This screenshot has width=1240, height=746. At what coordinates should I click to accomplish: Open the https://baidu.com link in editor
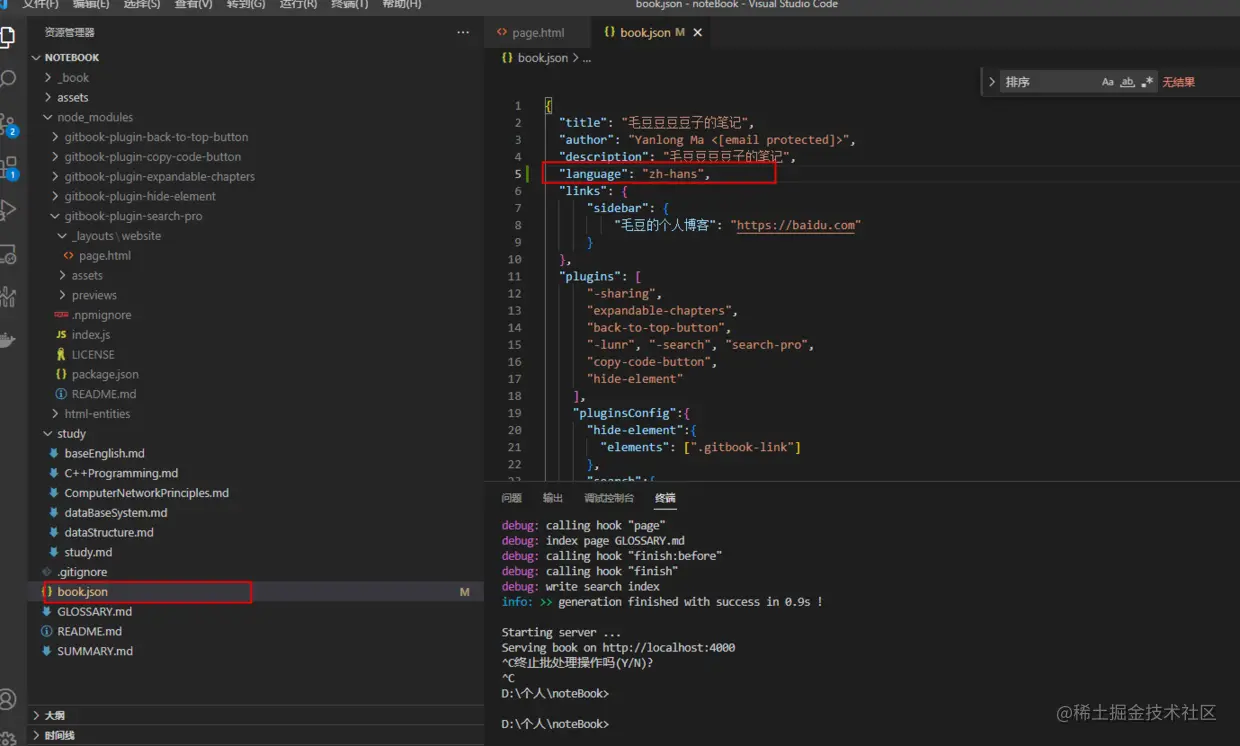[x=796, y=225]
